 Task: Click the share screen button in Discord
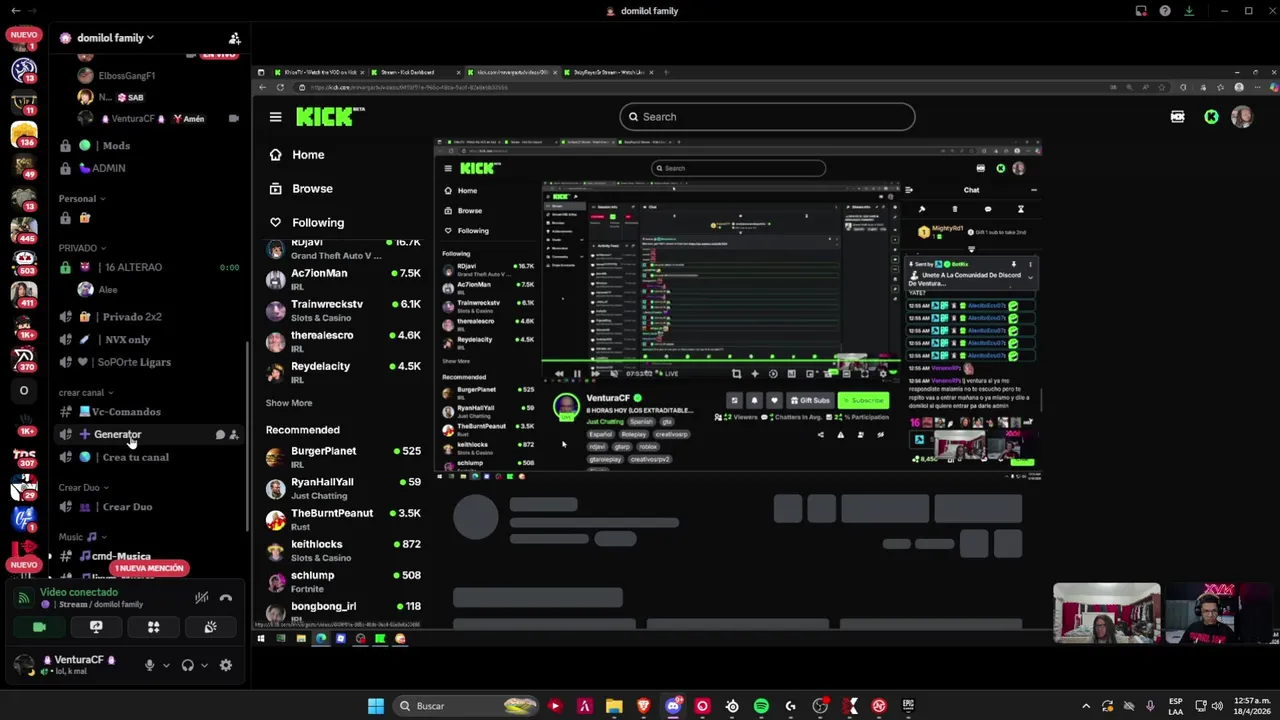[x=96, y=627]
